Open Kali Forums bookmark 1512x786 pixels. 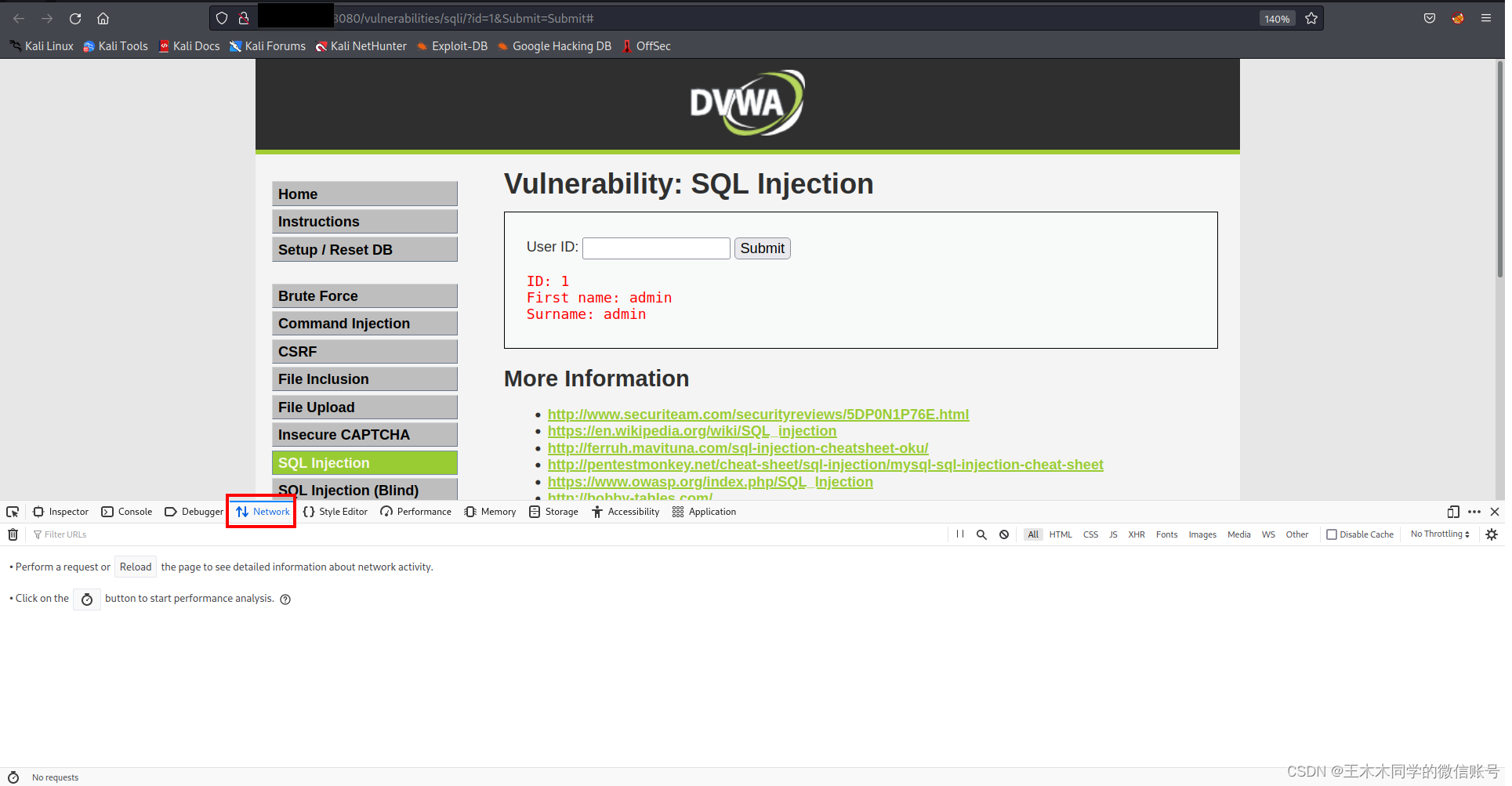click(267, 46)
